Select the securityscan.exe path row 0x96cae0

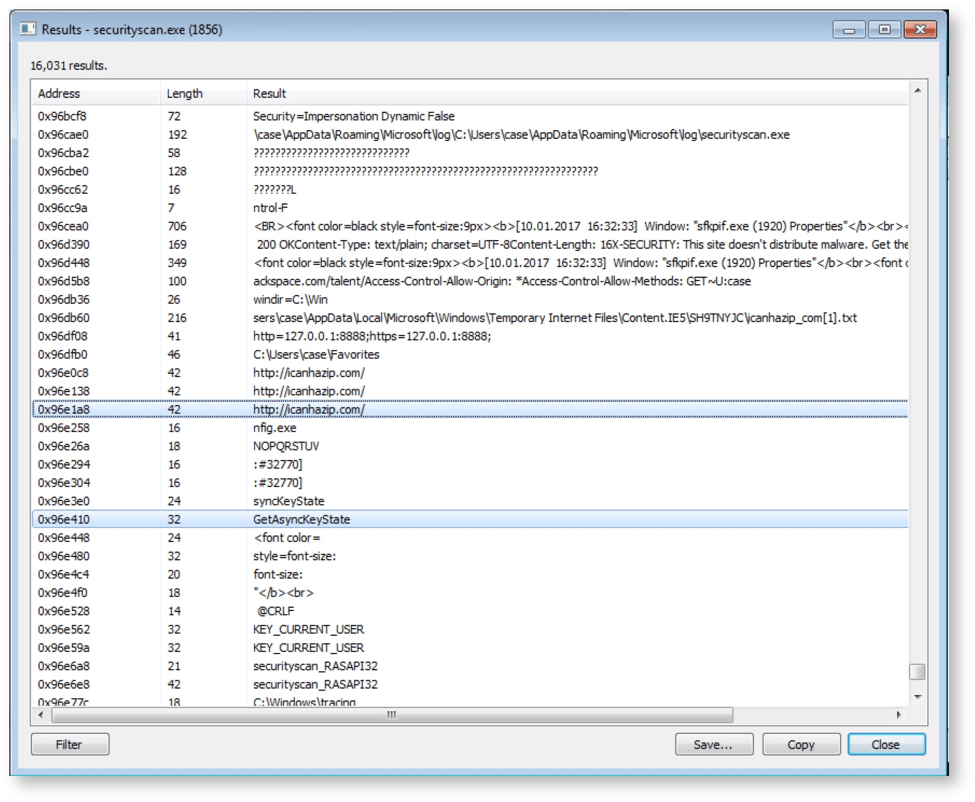tap(470, 134)
